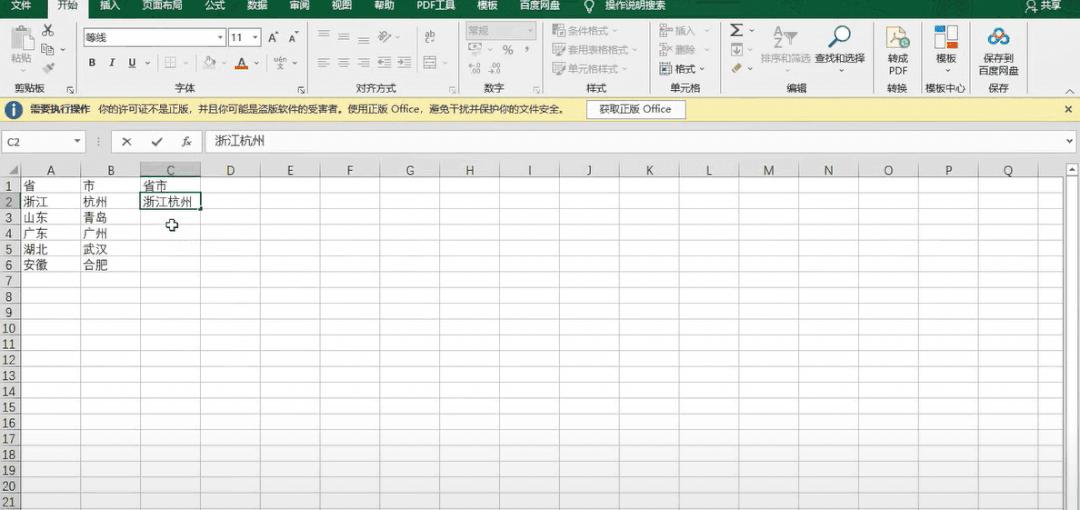Confirm entry with the checkmark button
1080x510 pixels.
point(157,141)
